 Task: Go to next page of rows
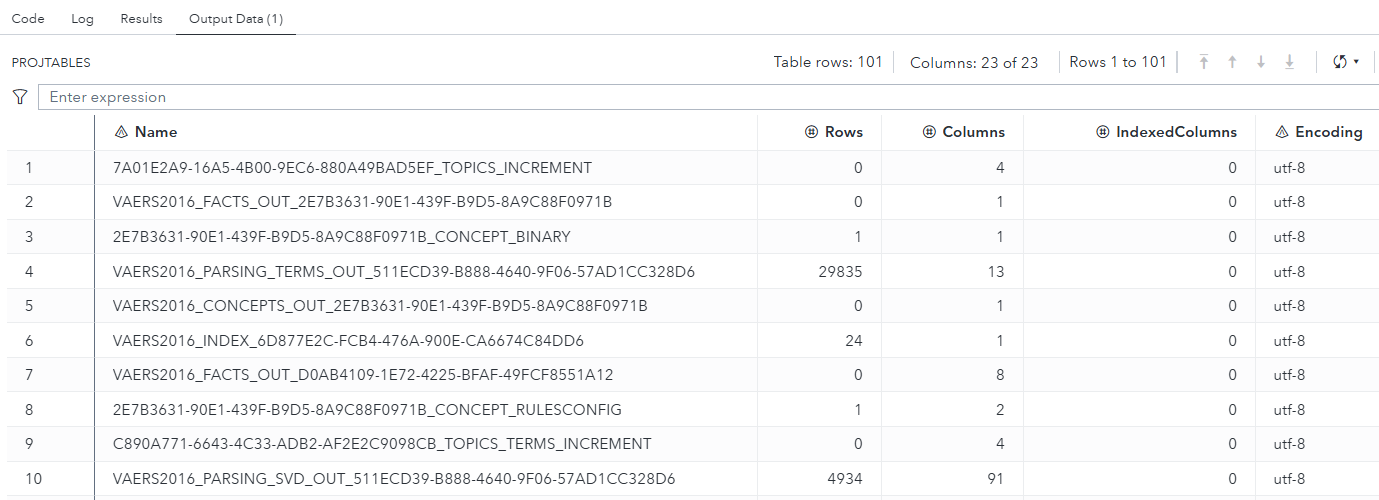[1261, 62]
